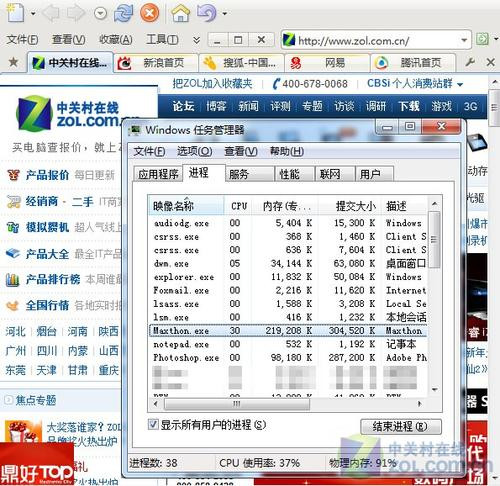Select the 中关村在线 tab
Viewport: 500px width, 486px height.
[x=70, y=62]
